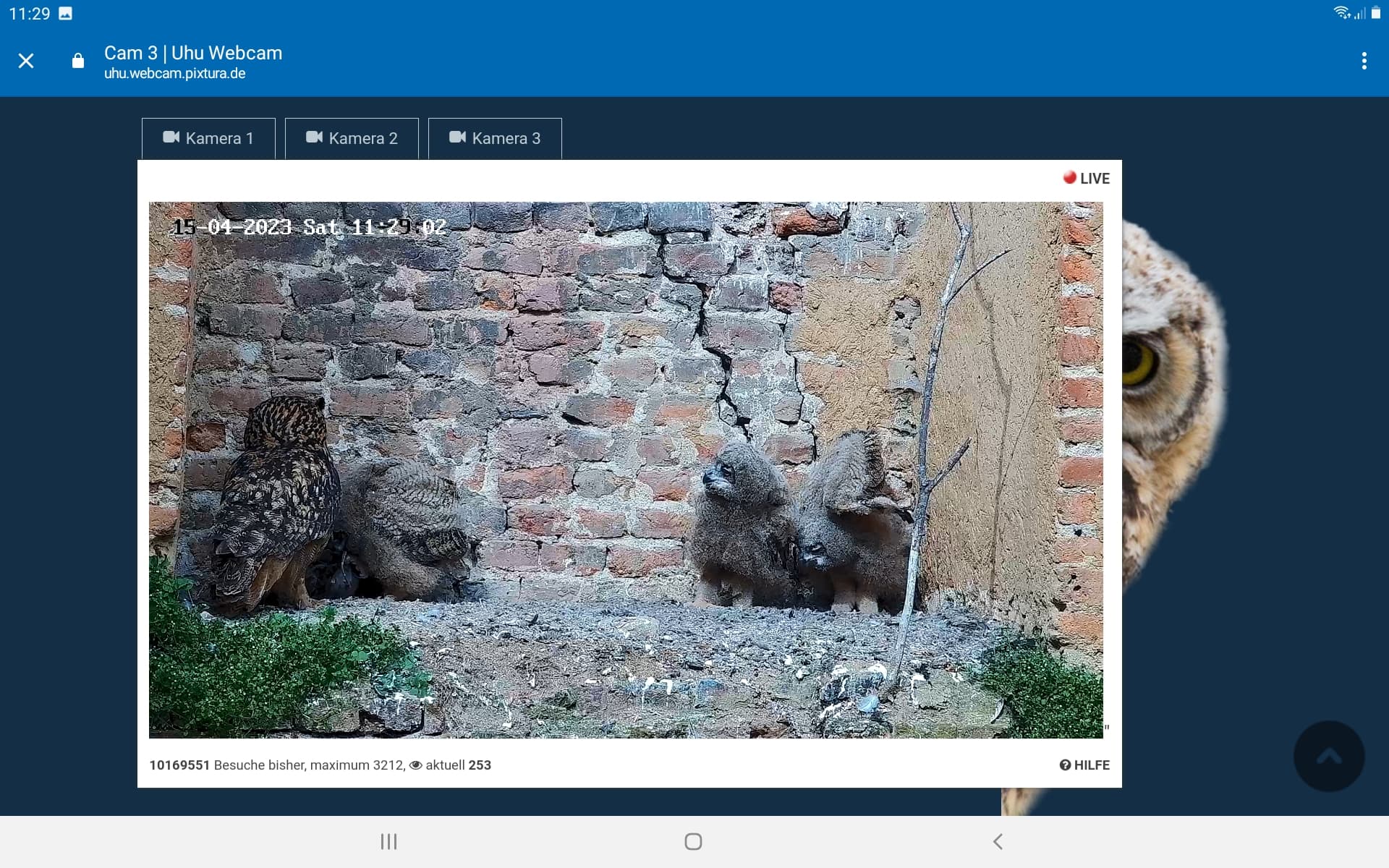Tap the Wi-Fi status icon
The height and width of the screenshot is (868, 1389).
tap(1342, 12)
